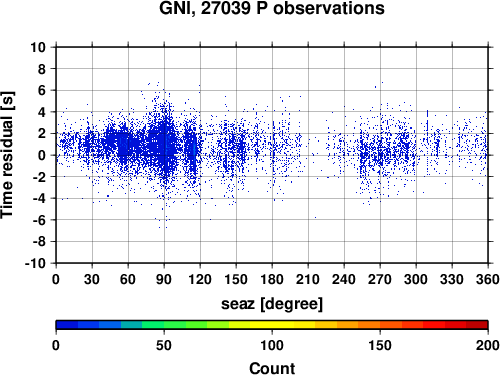Click the x-axis tick label '270'
Image resolution: width=500 pixels, height=375 pixels.
coord(380,279)
